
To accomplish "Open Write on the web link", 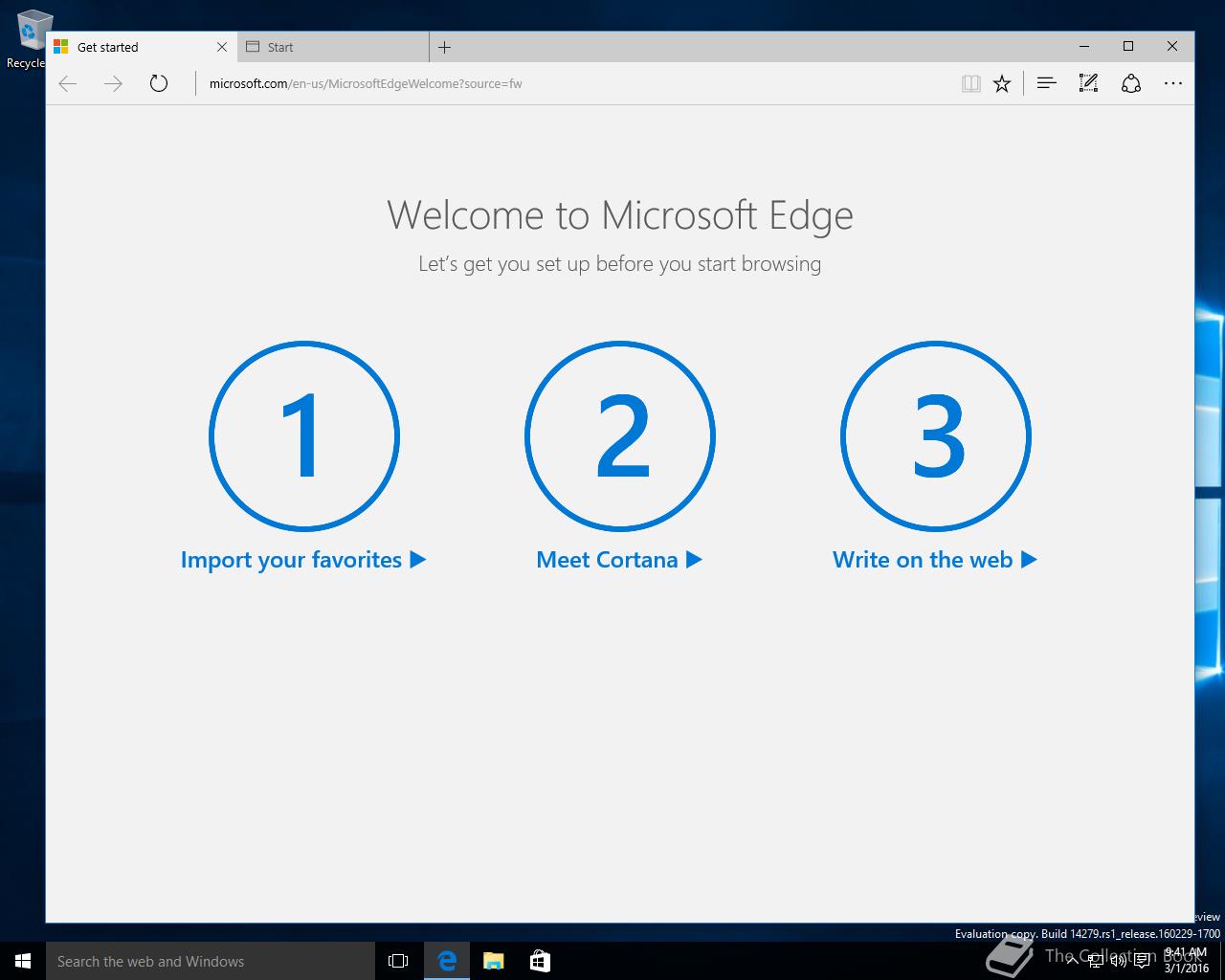I will click(x=935, y=560).
